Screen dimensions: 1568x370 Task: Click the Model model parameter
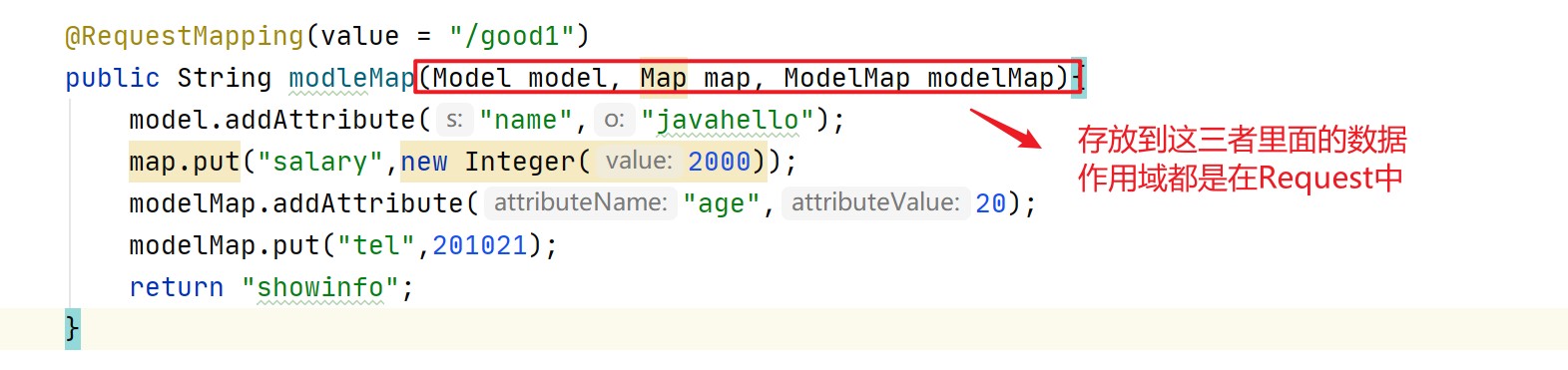[520, 78]
